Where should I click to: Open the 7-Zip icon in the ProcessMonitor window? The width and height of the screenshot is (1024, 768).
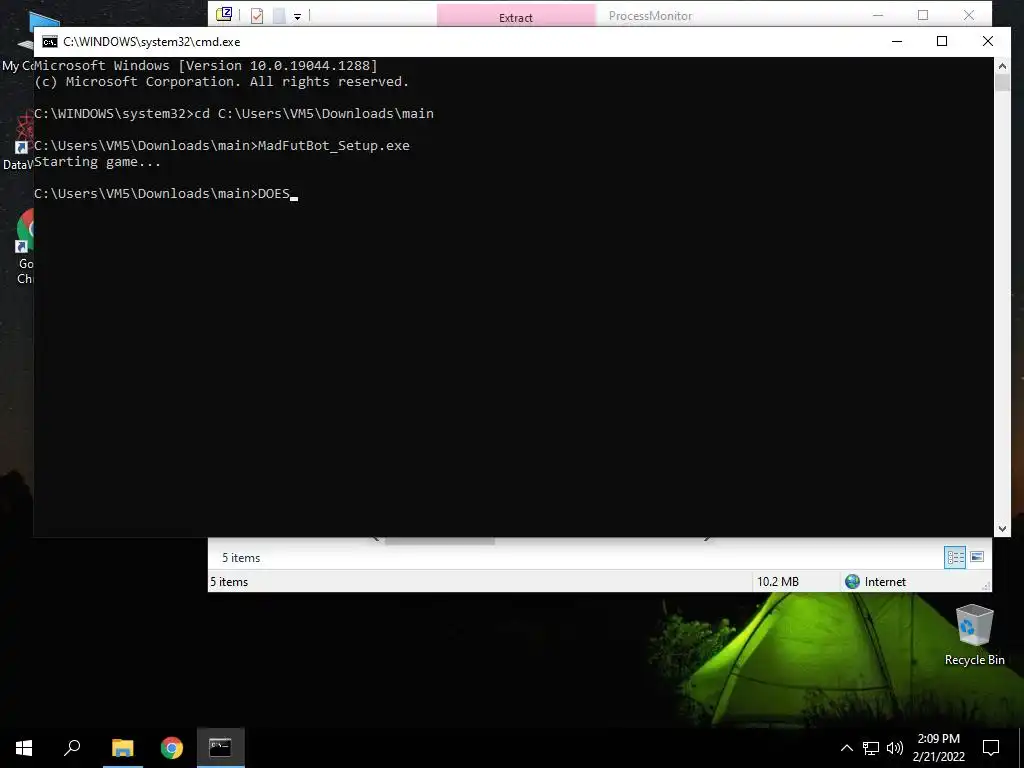pos(224,14)
